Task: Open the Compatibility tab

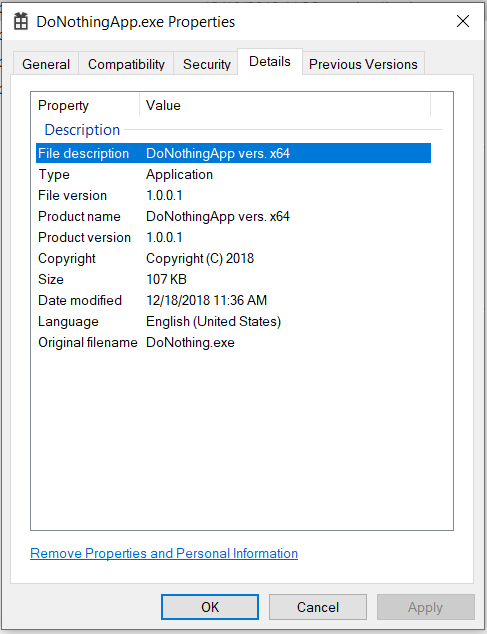Action: click(126, 64)
